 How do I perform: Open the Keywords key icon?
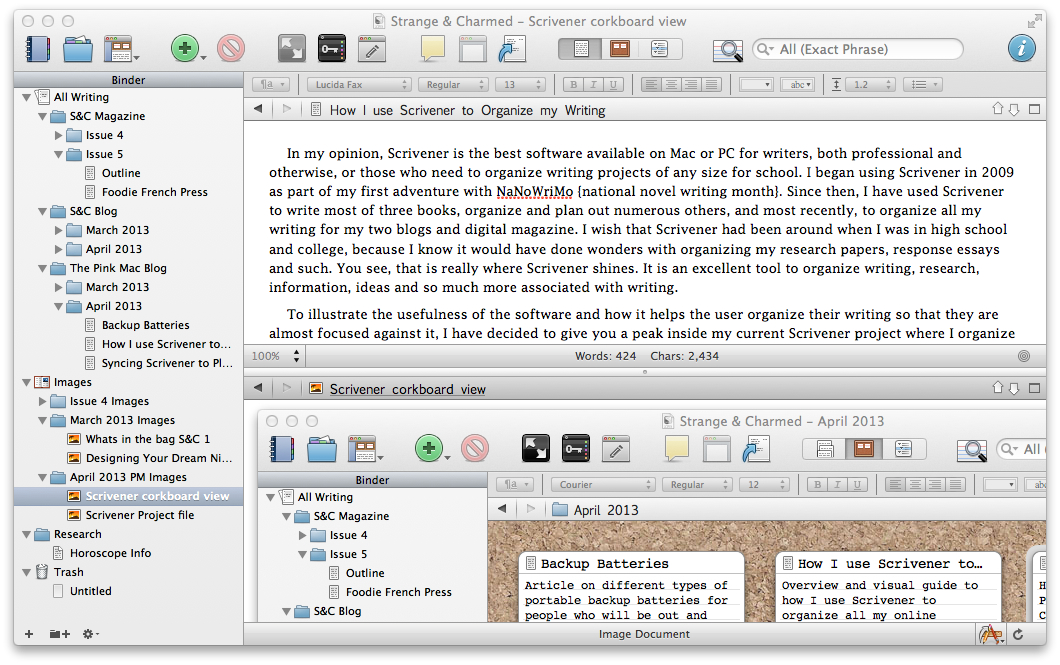332,49
